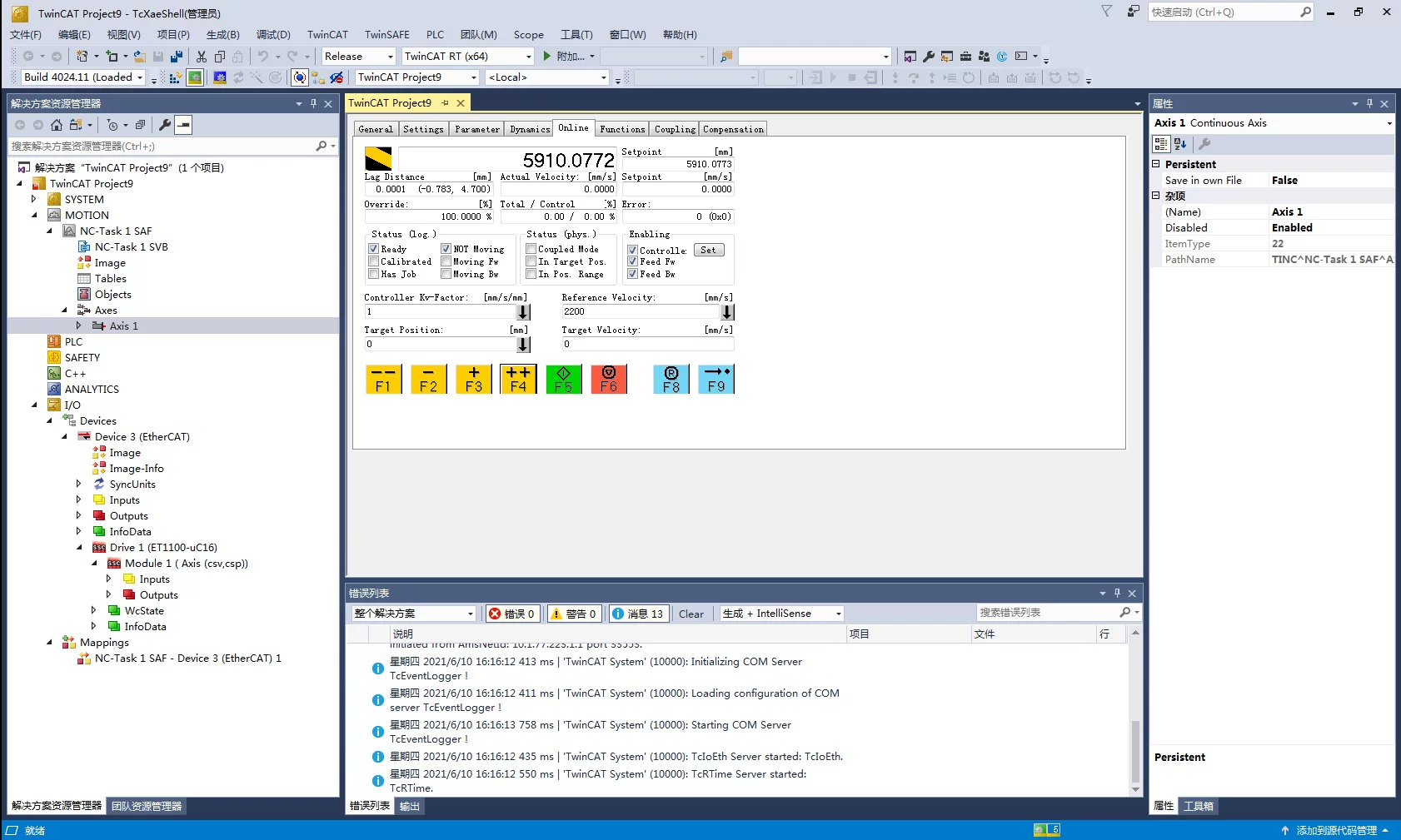The height and width of the screenshot is (840, 1401).
Task: Toggle the messages (消息 13) filter button
Action: (x=638, y=614)
